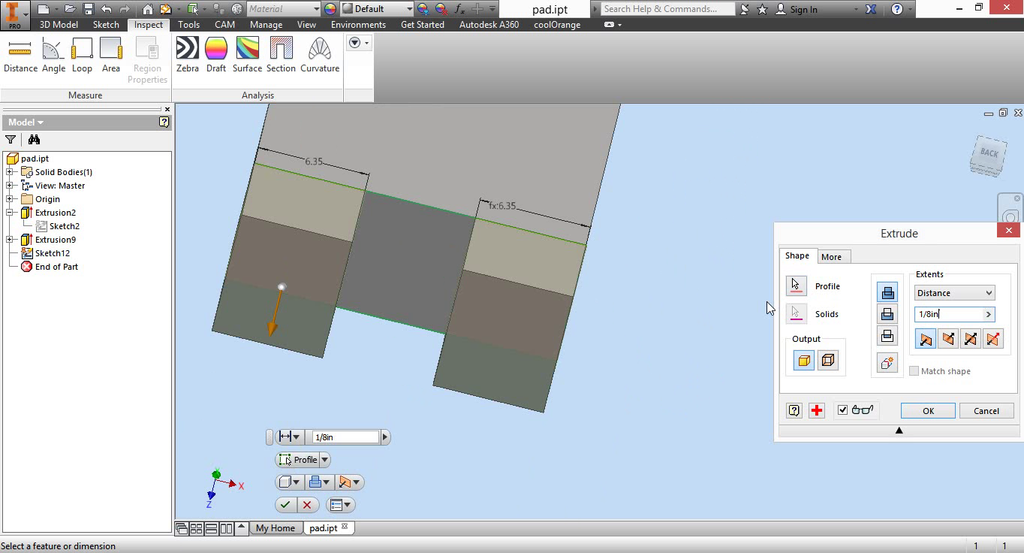Open the appearance color wheel selector

(x=330, y=9)
